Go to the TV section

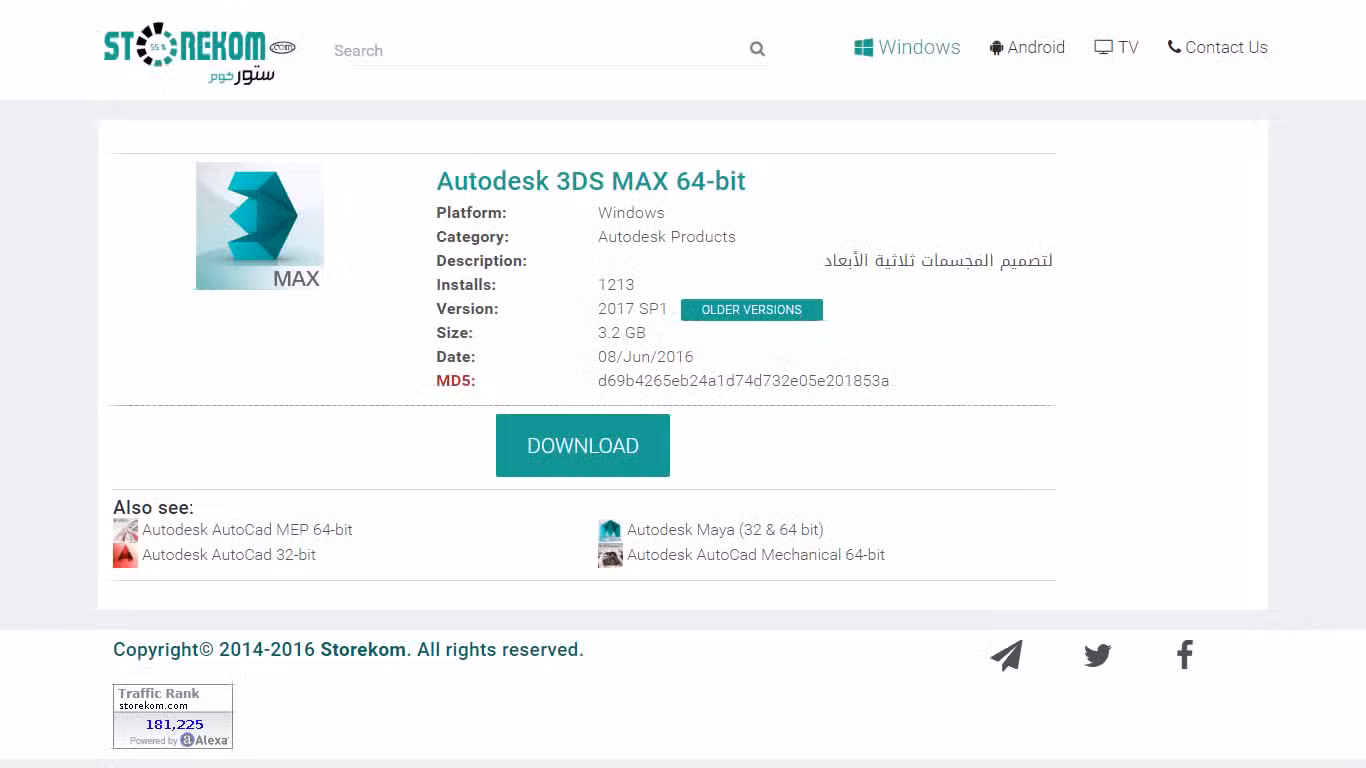pos(1116,47)
